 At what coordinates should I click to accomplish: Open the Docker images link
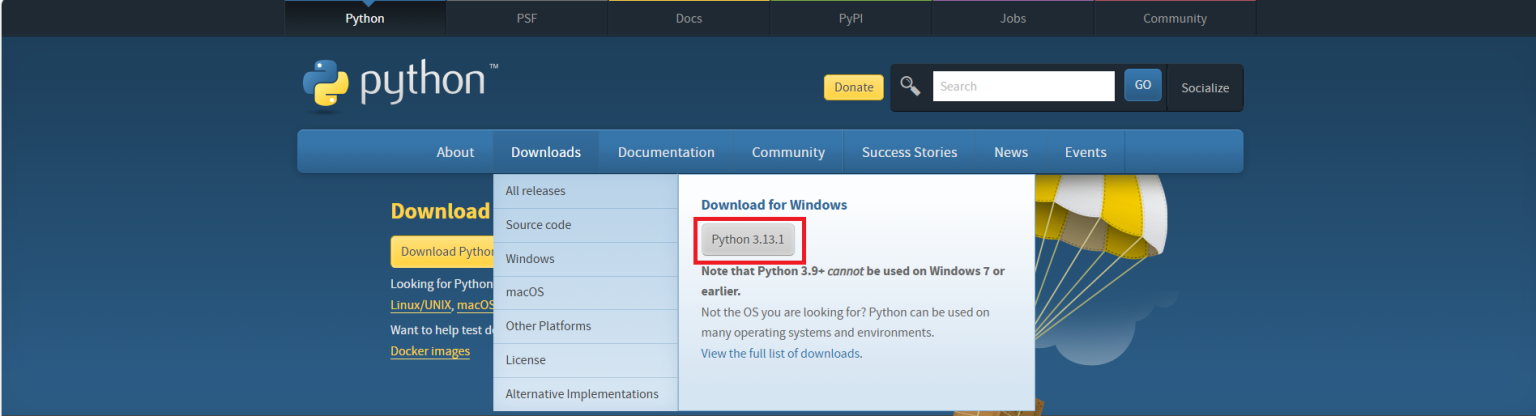pyautogui.click(x=430, y=351)
